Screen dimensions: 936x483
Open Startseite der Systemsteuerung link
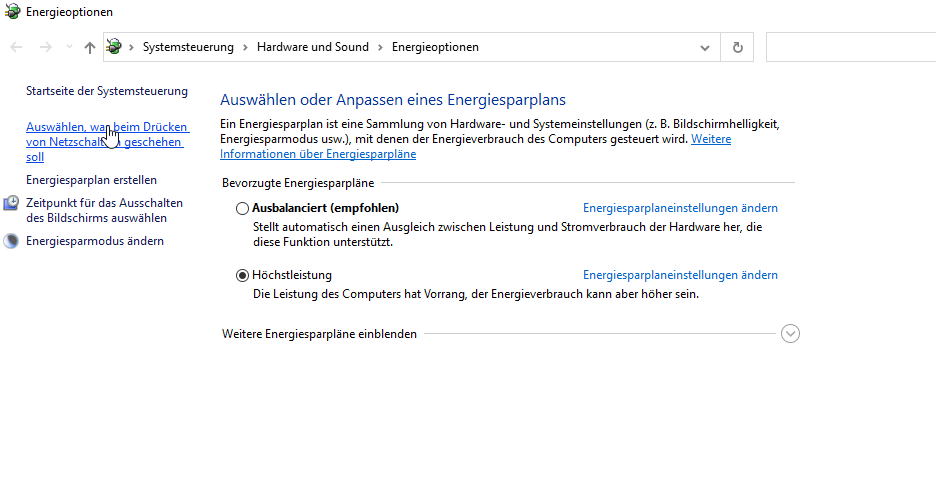pos(106,91)
